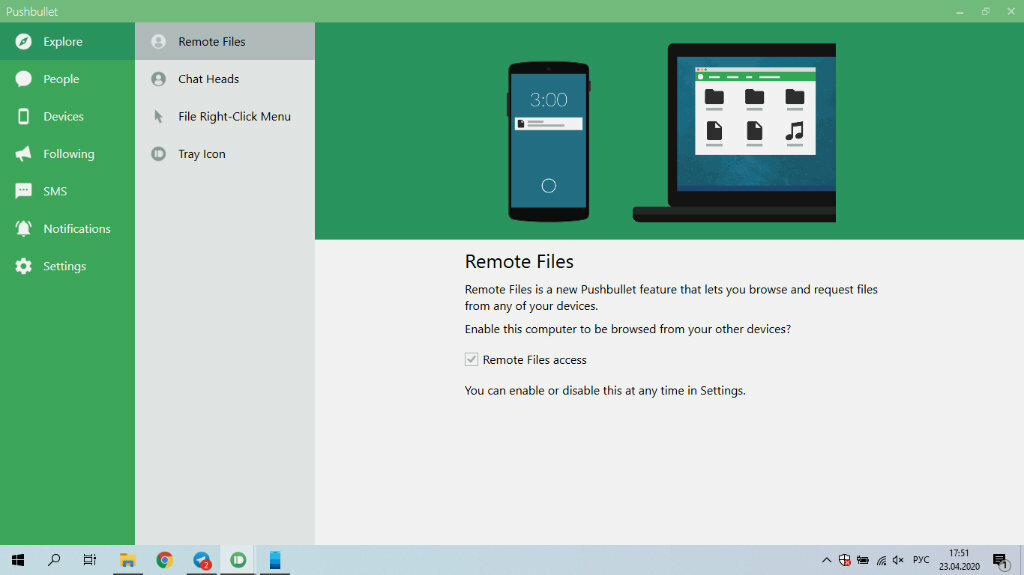Select the Remote Files list entry
The height and width of the screenshot is (575, 1024).
225,41
